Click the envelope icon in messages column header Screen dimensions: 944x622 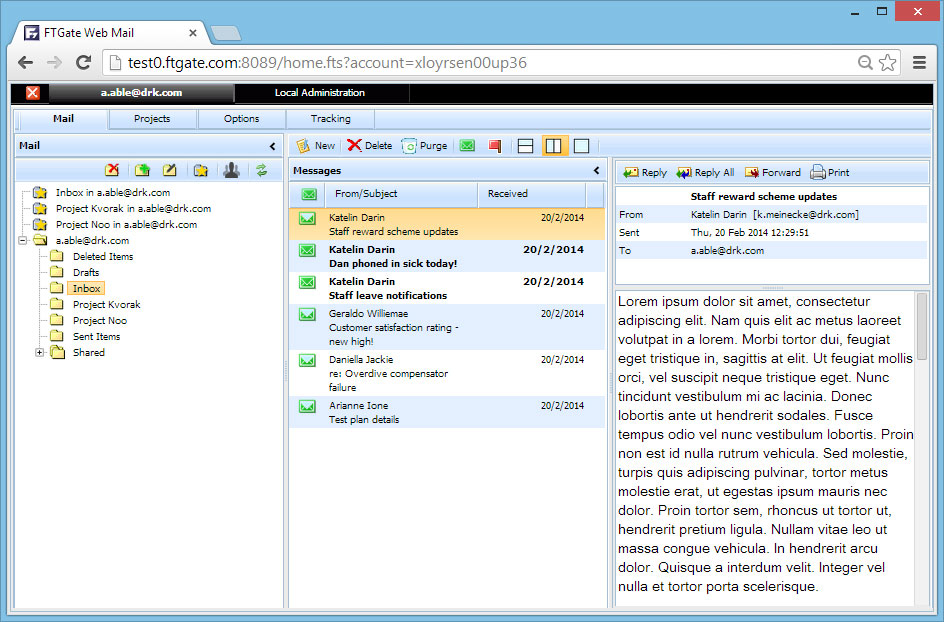[x=309, y=194]
